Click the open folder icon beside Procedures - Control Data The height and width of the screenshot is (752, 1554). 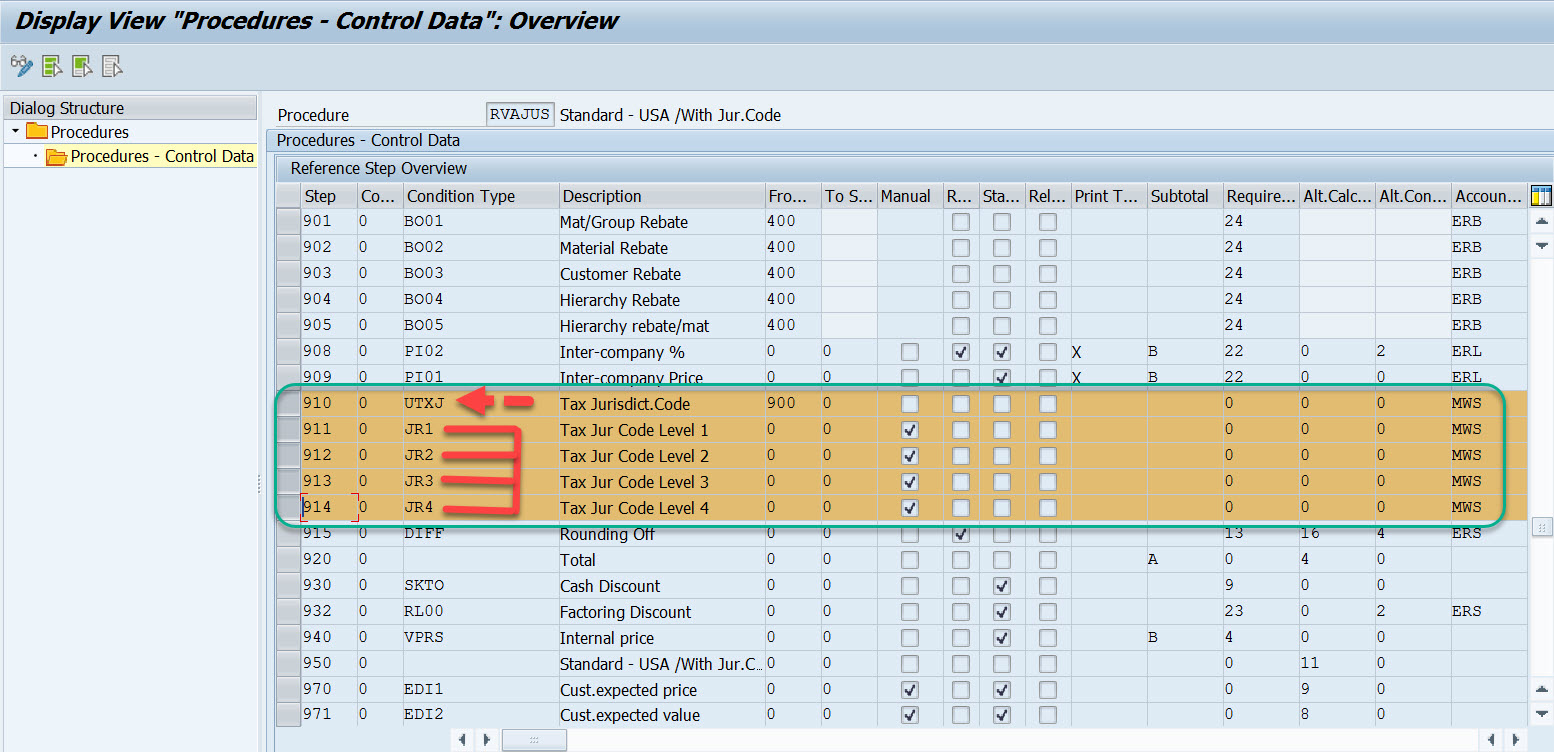pyautogui.click(x=56, y=156)
